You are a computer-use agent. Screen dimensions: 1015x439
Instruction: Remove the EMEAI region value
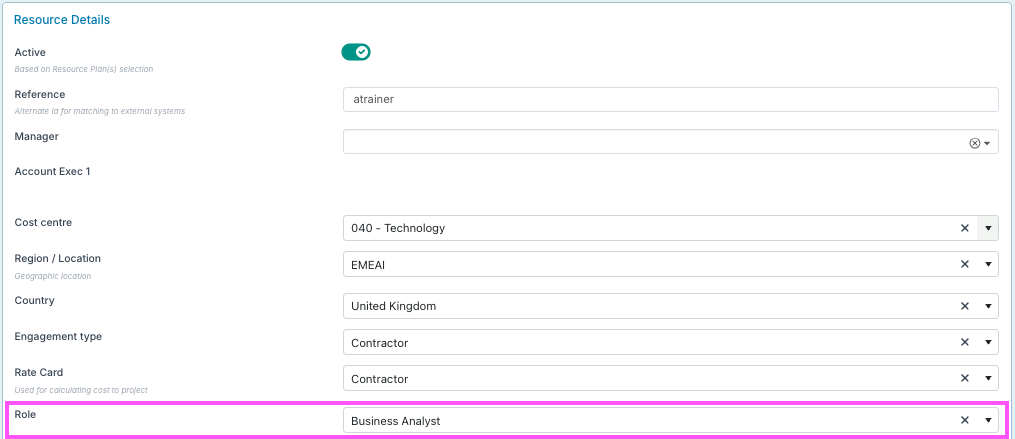point(965,264)
